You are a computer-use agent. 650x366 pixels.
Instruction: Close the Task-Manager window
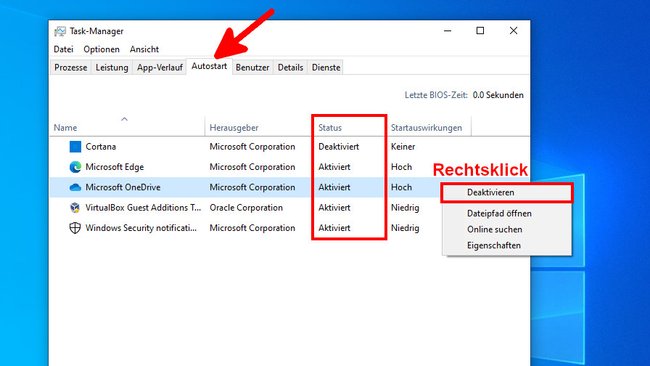coord(513,31)
